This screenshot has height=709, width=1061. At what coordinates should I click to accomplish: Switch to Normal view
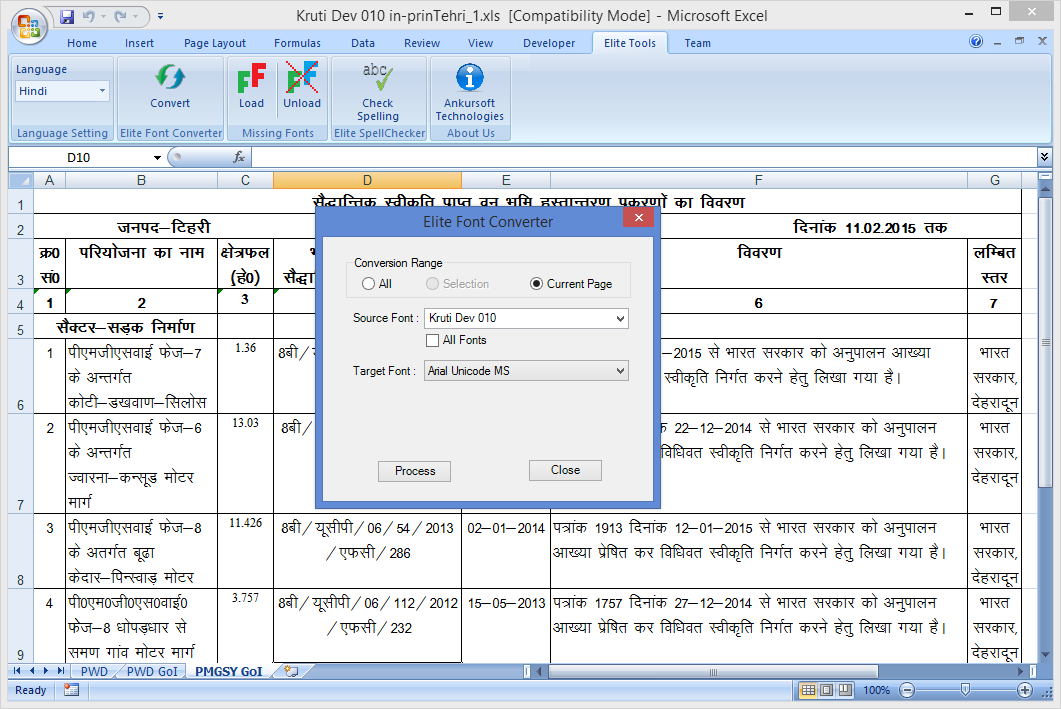[808, 690]
